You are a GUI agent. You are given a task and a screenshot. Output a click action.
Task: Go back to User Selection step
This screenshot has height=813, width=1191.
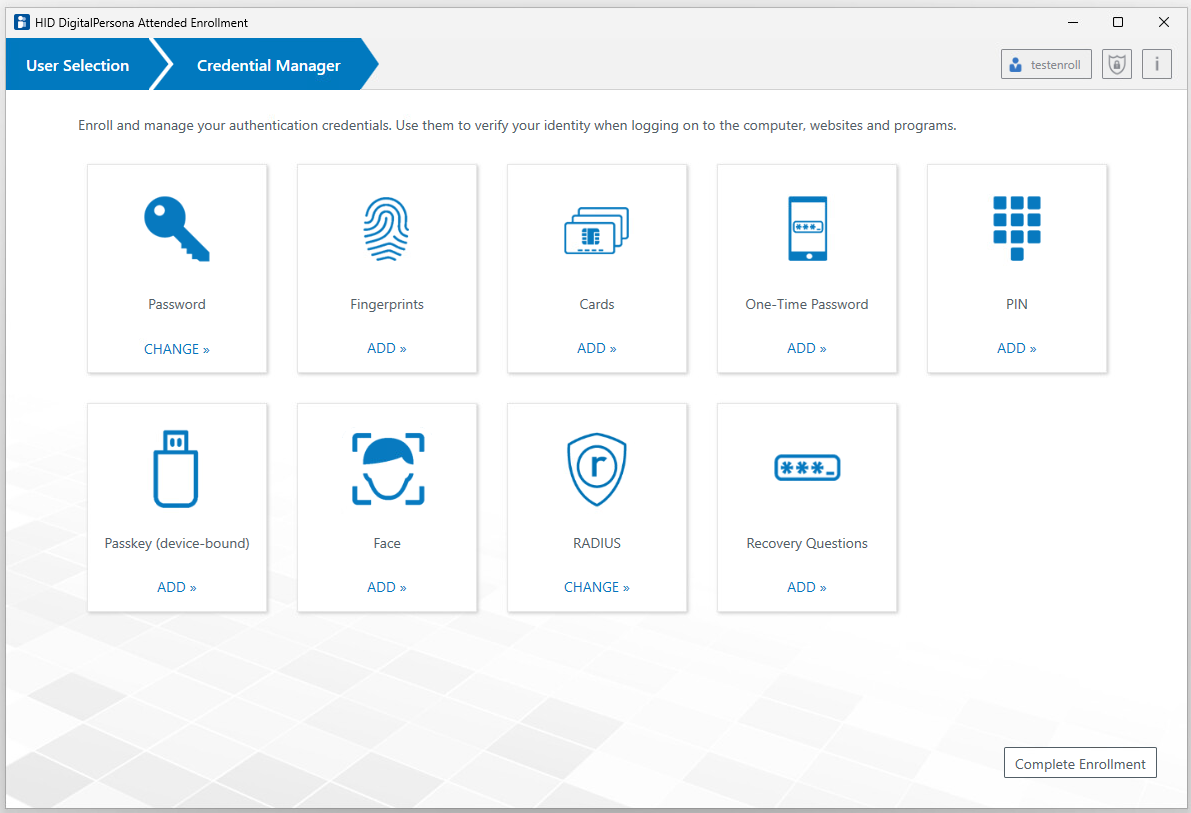(78, 66)
